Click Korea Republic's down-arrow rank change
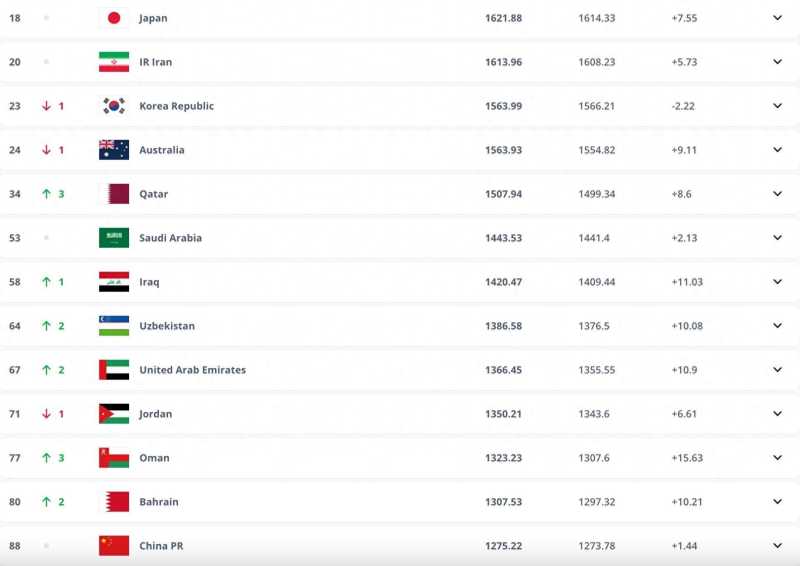The height and width of the screenshot is (566, 800). pos(46,106)
